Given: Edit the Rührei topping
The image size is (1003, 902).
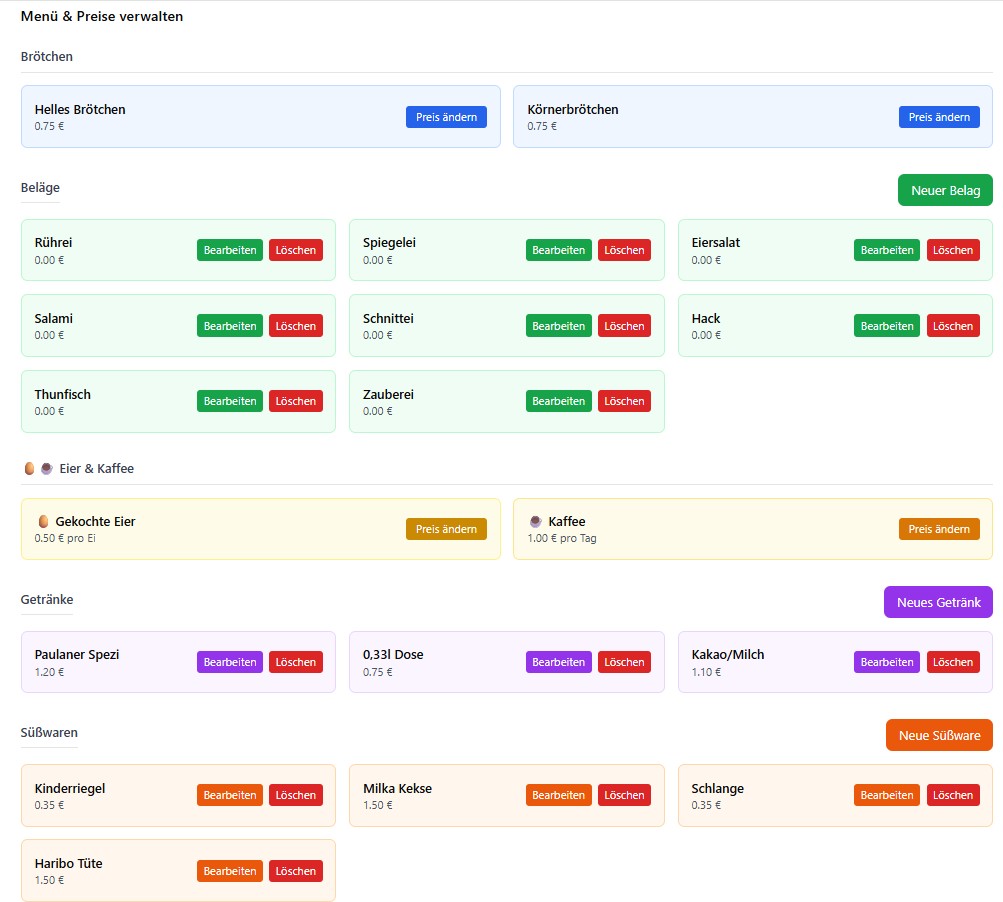Looking at the screenshot, I should (229, 250).
